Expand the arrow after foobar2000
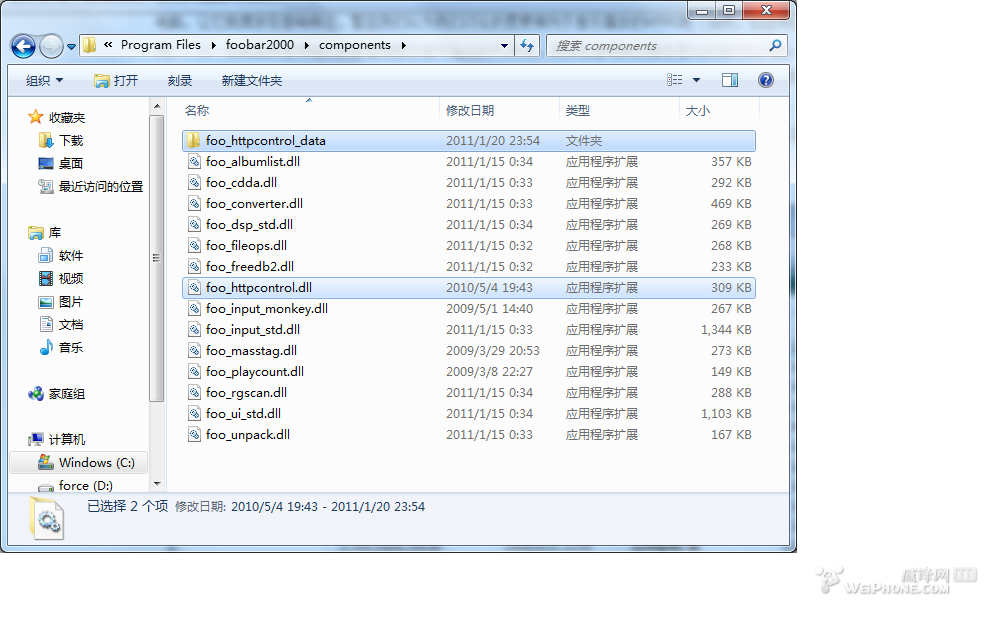Image resolution: width=1008 pixels, height=630 pixels. [307, 45]
